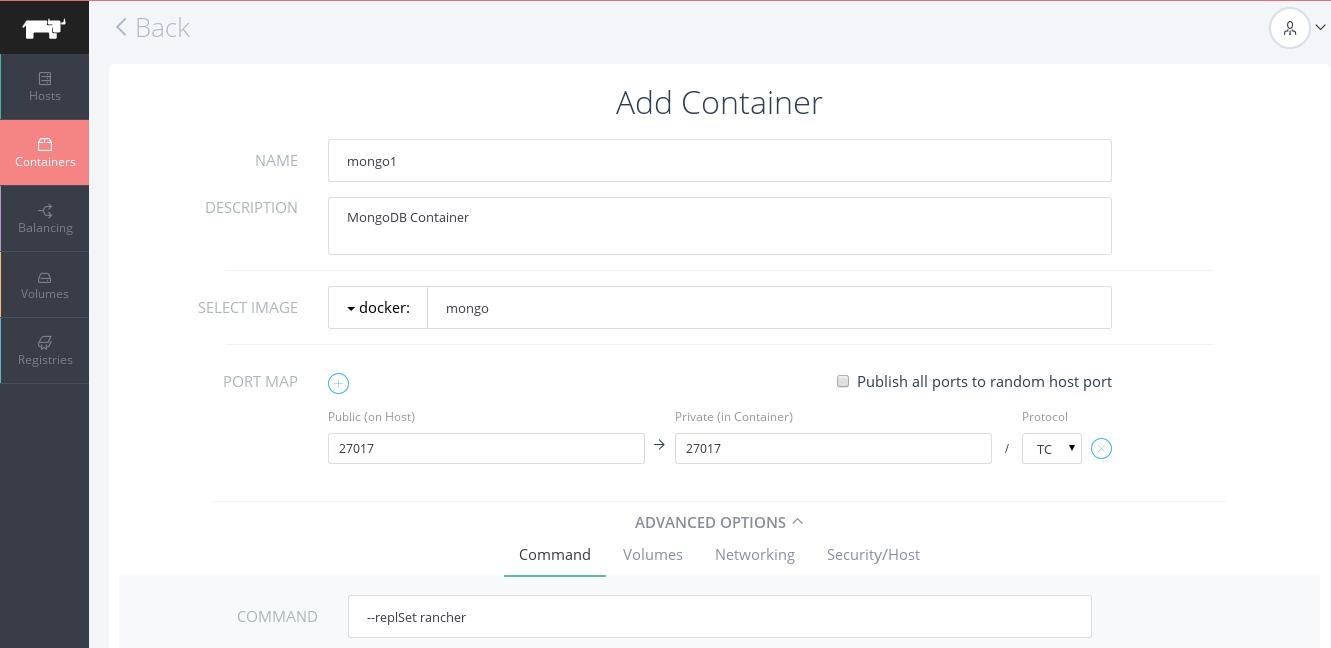1331x648 pixels.
Task: Open the Registries sidebar section
Action: [x=45, y=350]
